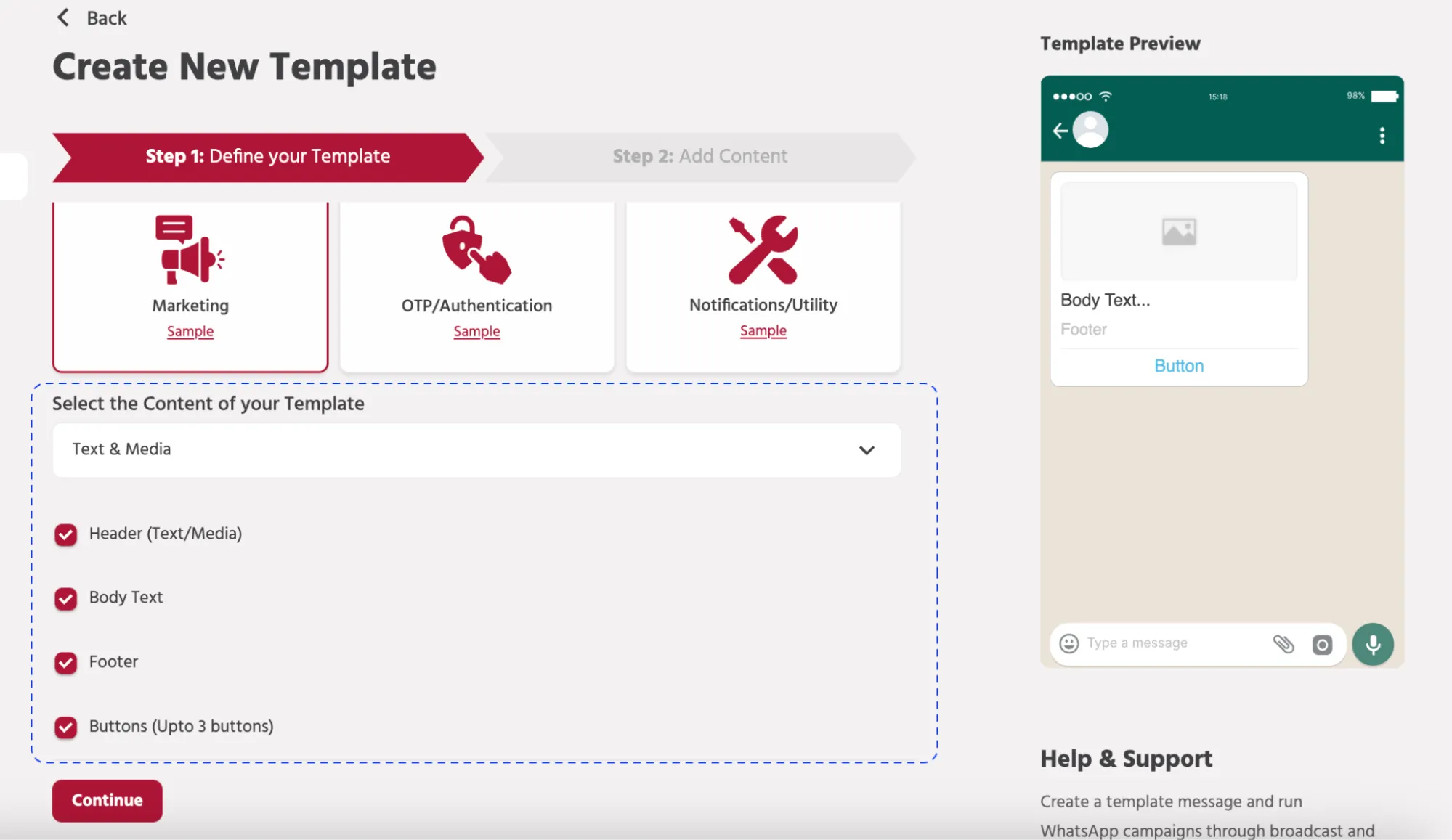Click the Footer text in preview
This screenshot has height=840, width=1452.
[x=1084, y=330]
